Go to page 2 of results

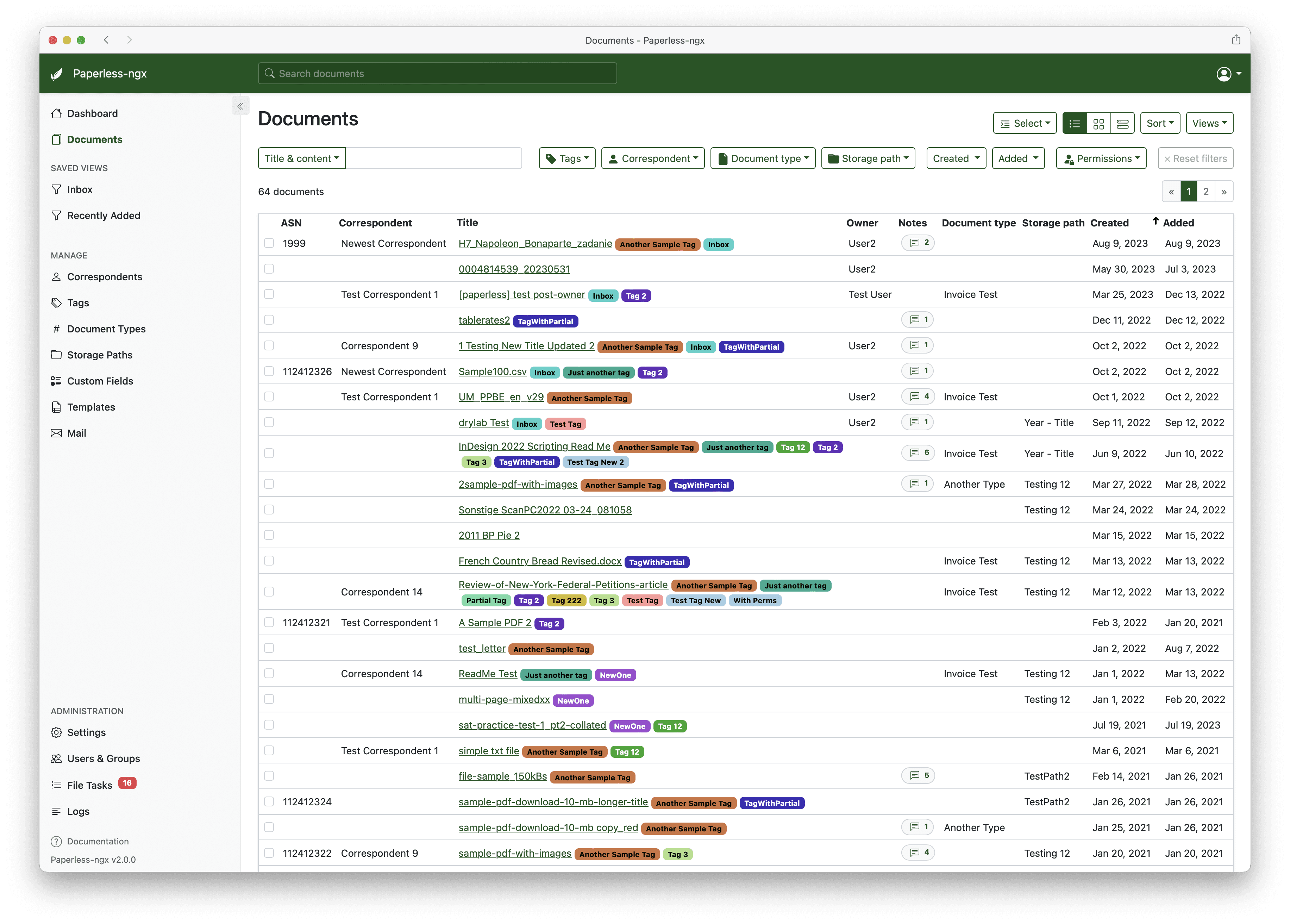pos(1205,192)
